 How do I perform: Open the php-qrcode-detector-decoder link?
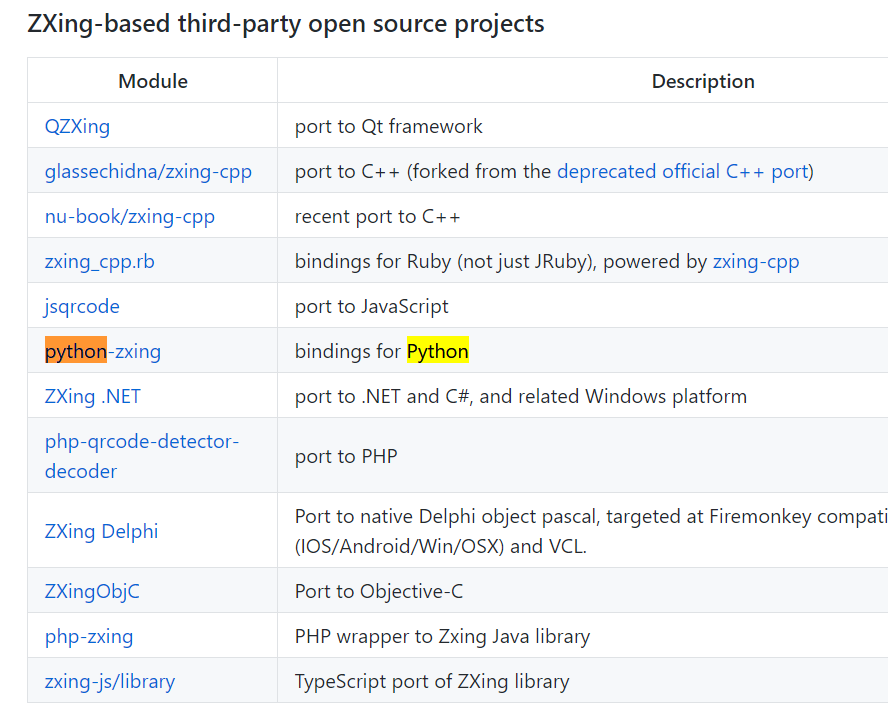[x=141, y=441]
